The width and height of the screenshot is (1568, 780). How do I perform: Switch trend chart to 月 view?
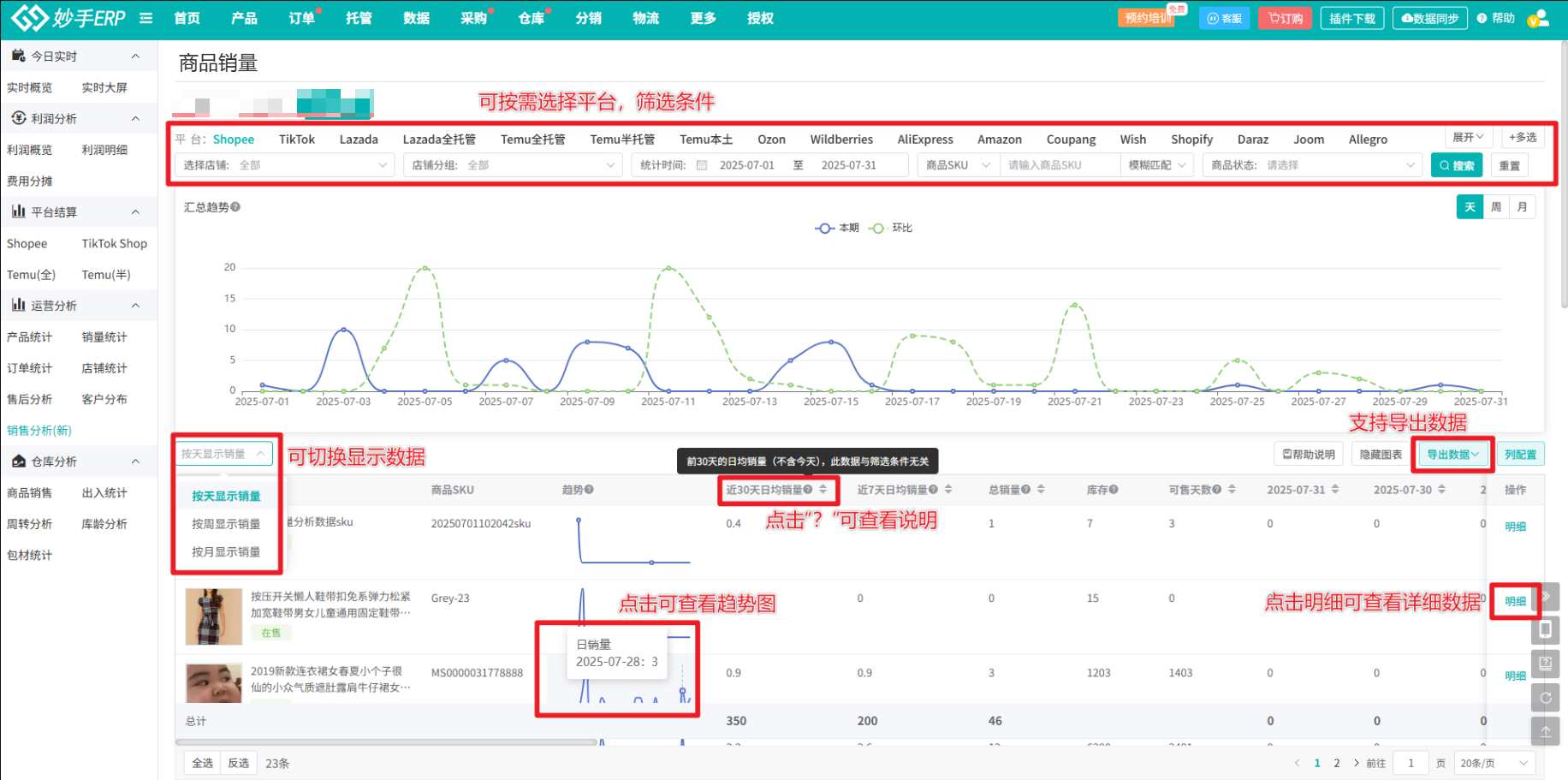coord(1522,207)
